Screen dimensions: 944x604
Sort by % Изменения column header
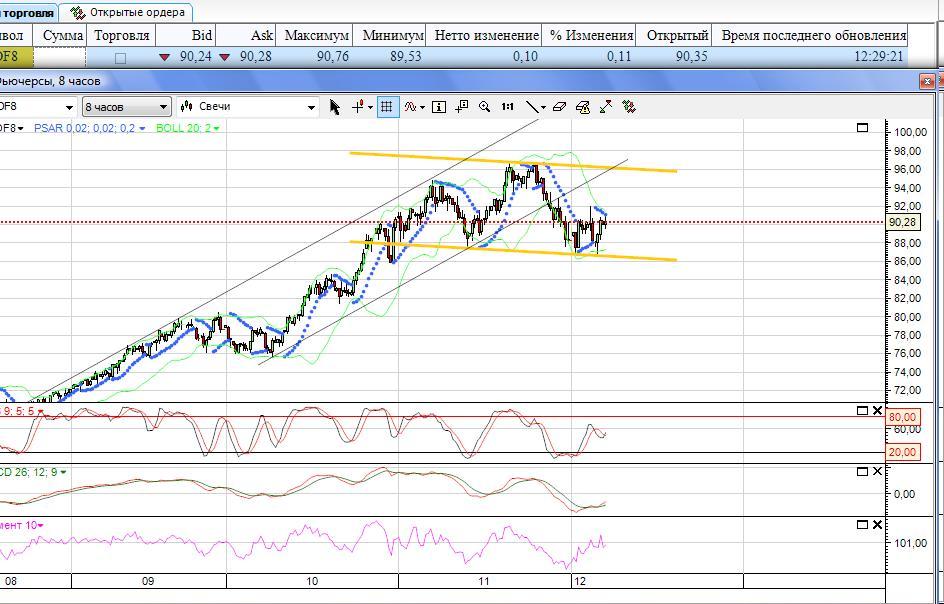click(589, 36)
